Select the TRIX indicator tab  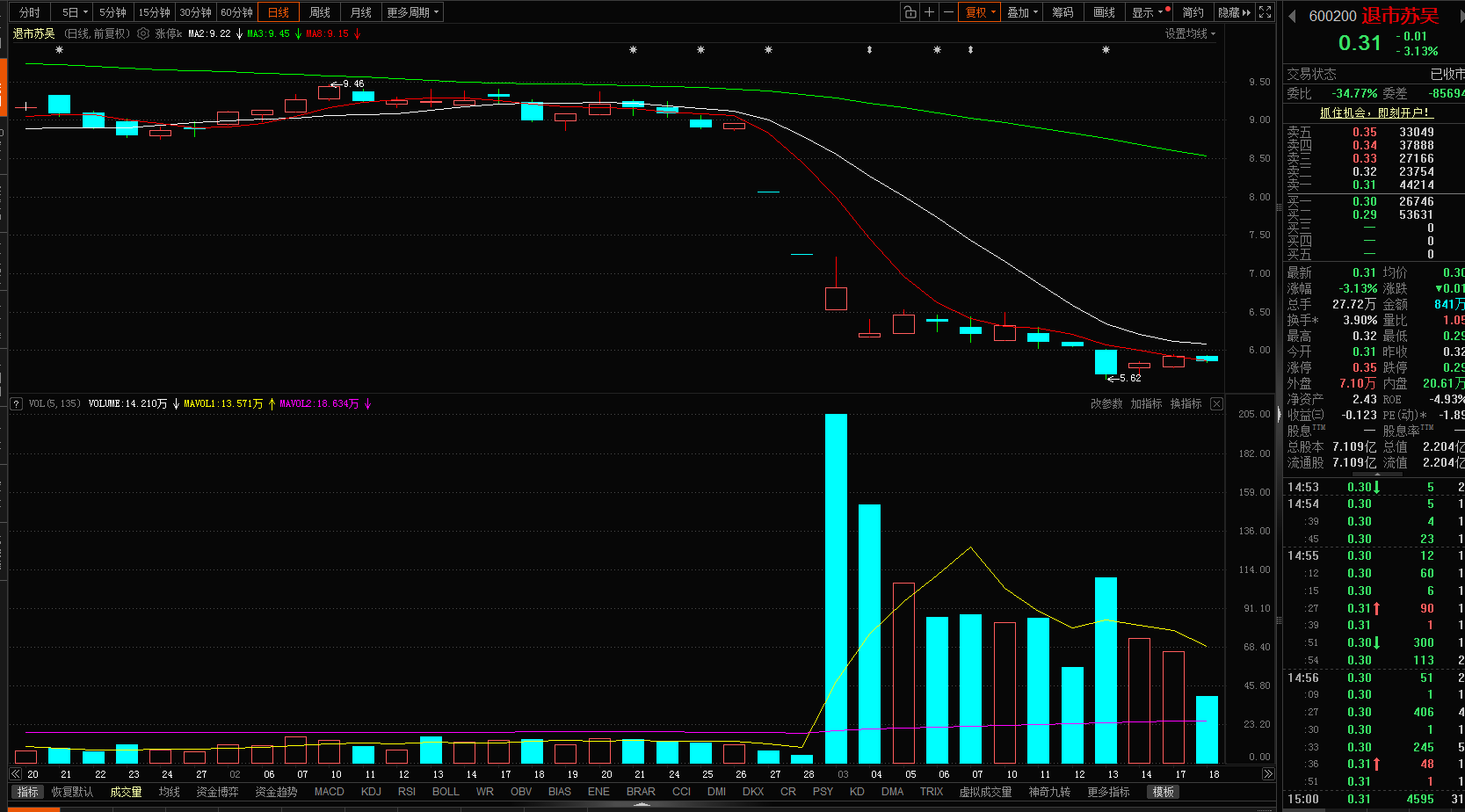click(x=932, y=792)
